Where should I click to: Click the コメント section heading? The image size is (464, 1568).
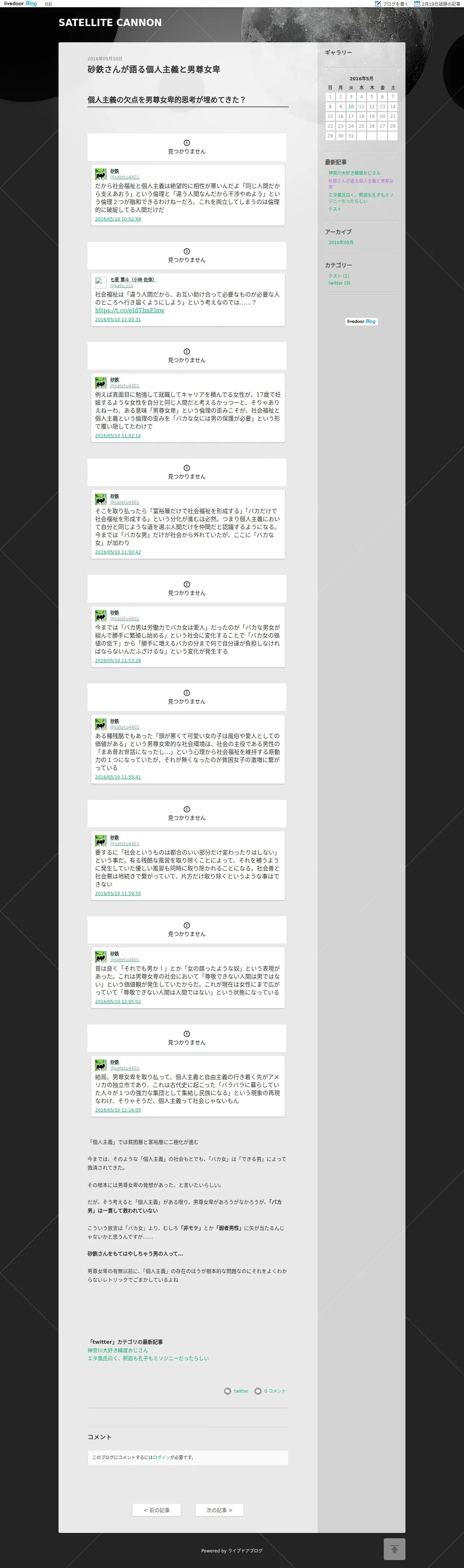[99, 1436]
